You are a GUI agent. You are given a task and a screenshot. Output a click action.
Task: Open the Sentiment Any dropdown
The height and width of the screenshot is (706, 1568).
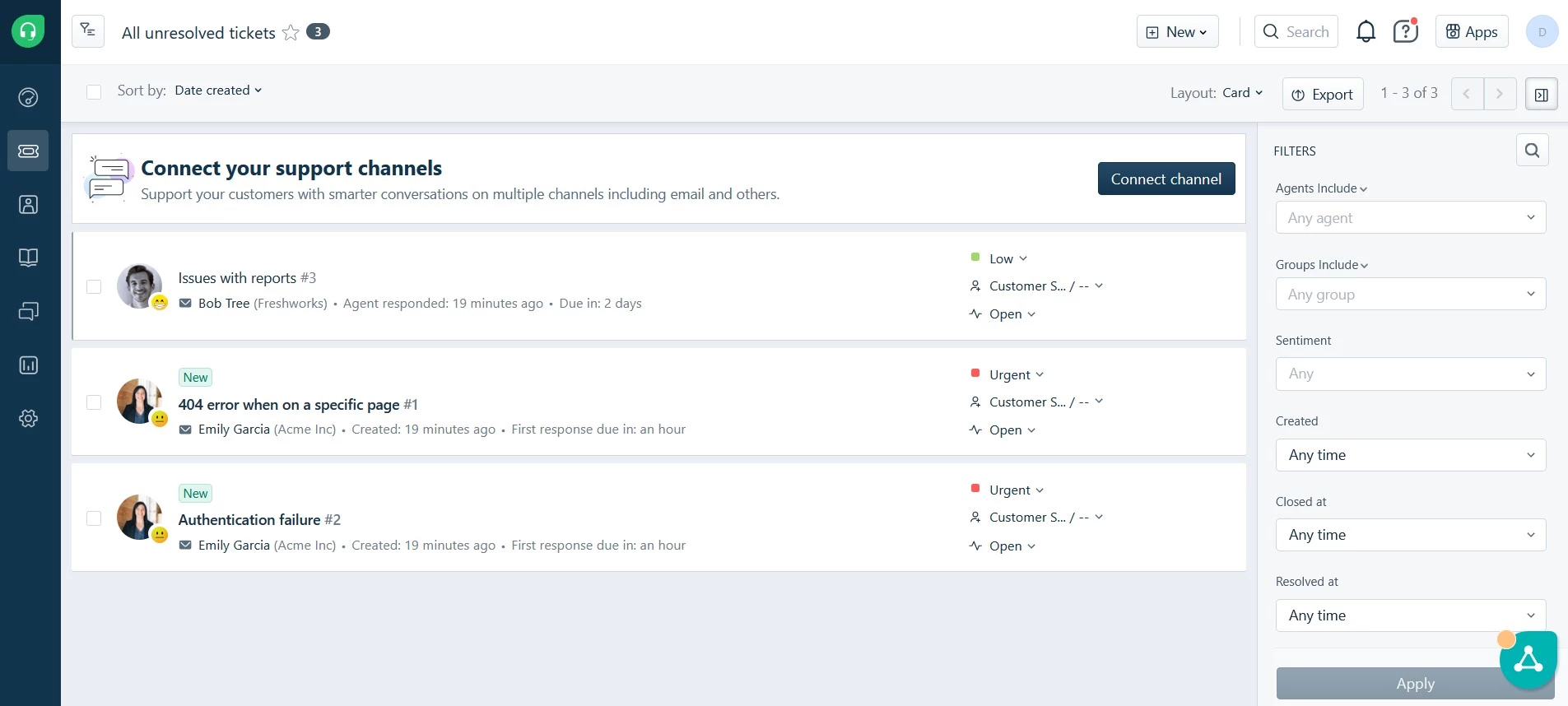(x=1411, y=374)
